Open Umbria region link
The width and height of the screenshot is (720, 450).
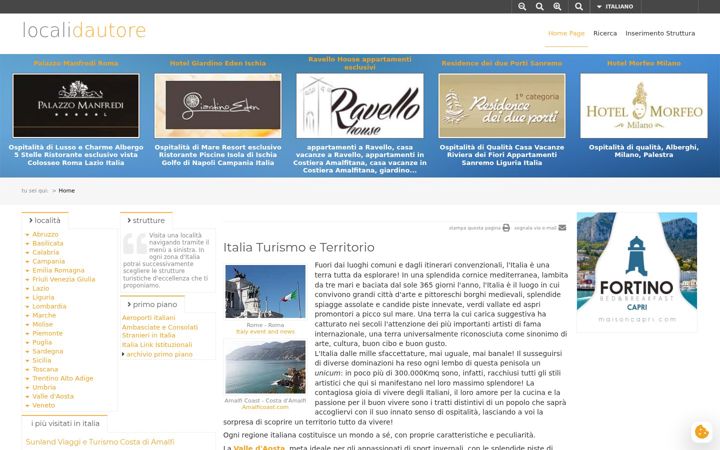tap(44, 387)
